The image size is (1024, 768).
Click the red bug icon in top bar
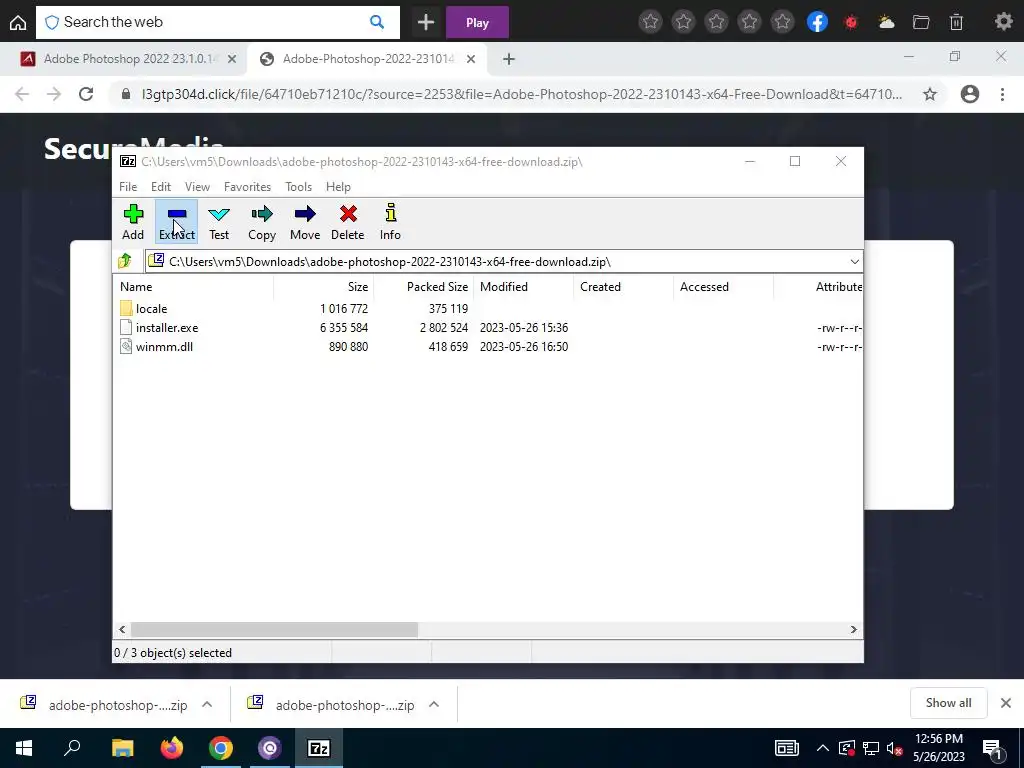pos(850,22)
